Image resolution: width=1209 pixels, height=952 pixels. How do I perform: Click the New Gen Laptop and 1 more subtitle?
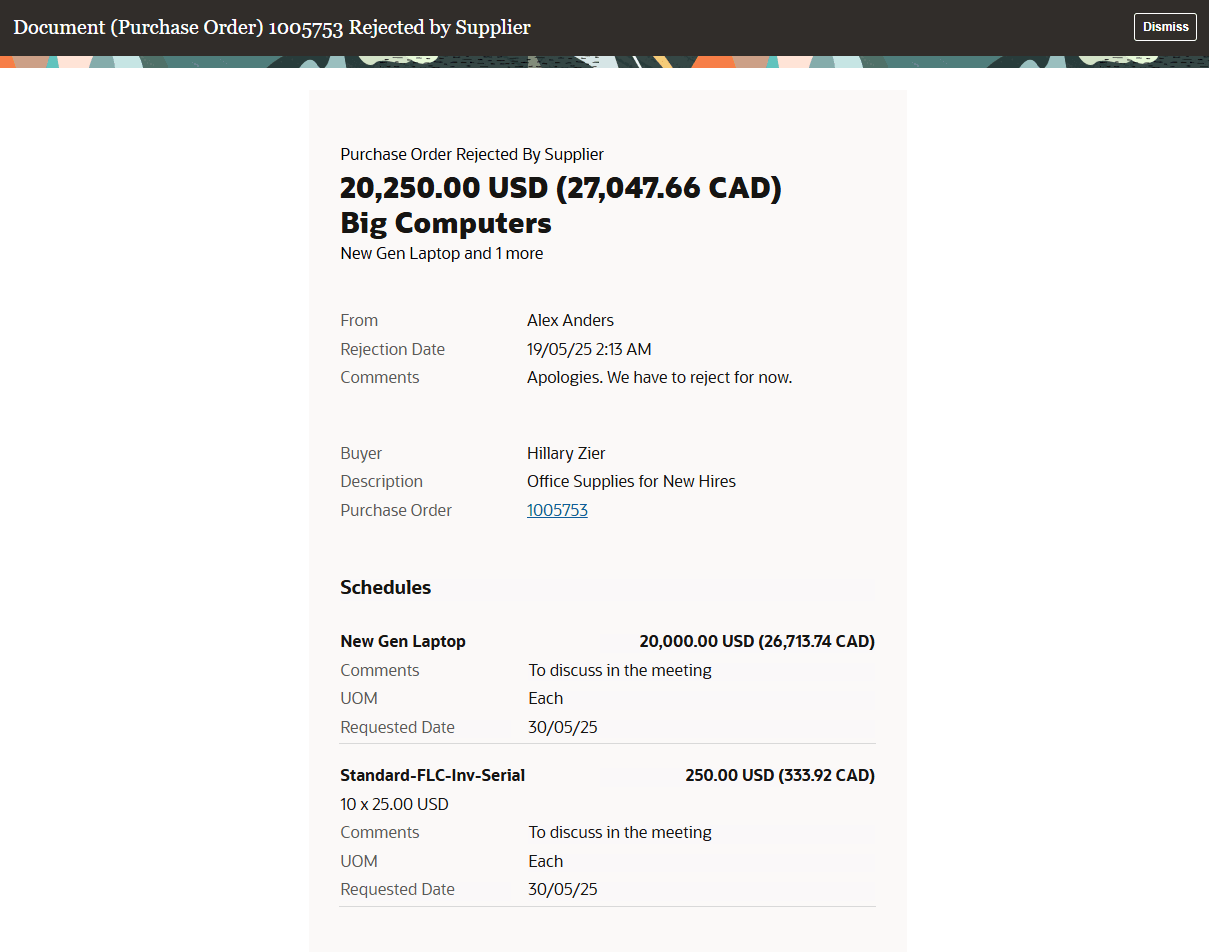tap(441, 253)
